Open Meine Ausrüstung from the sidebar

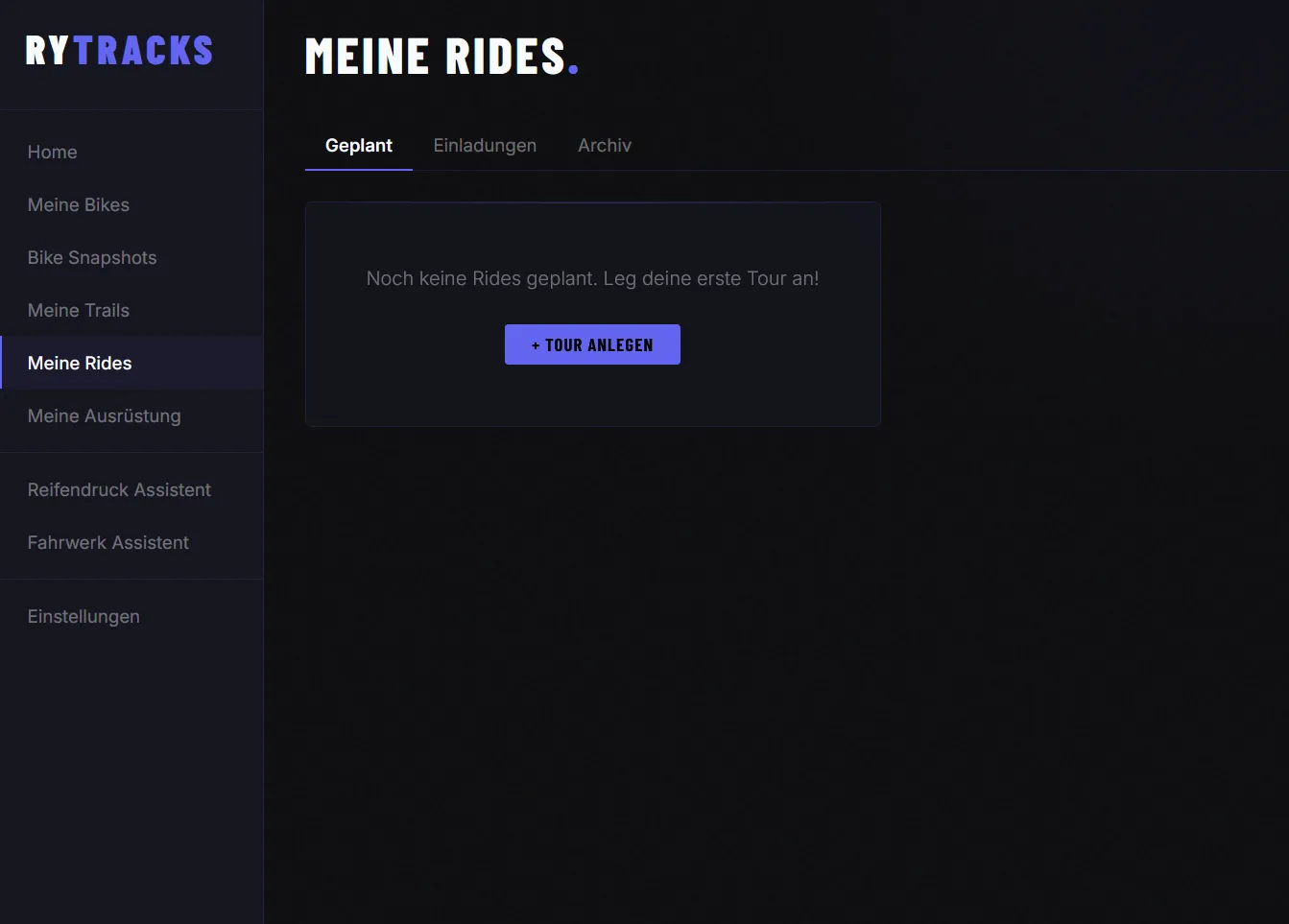104,415
